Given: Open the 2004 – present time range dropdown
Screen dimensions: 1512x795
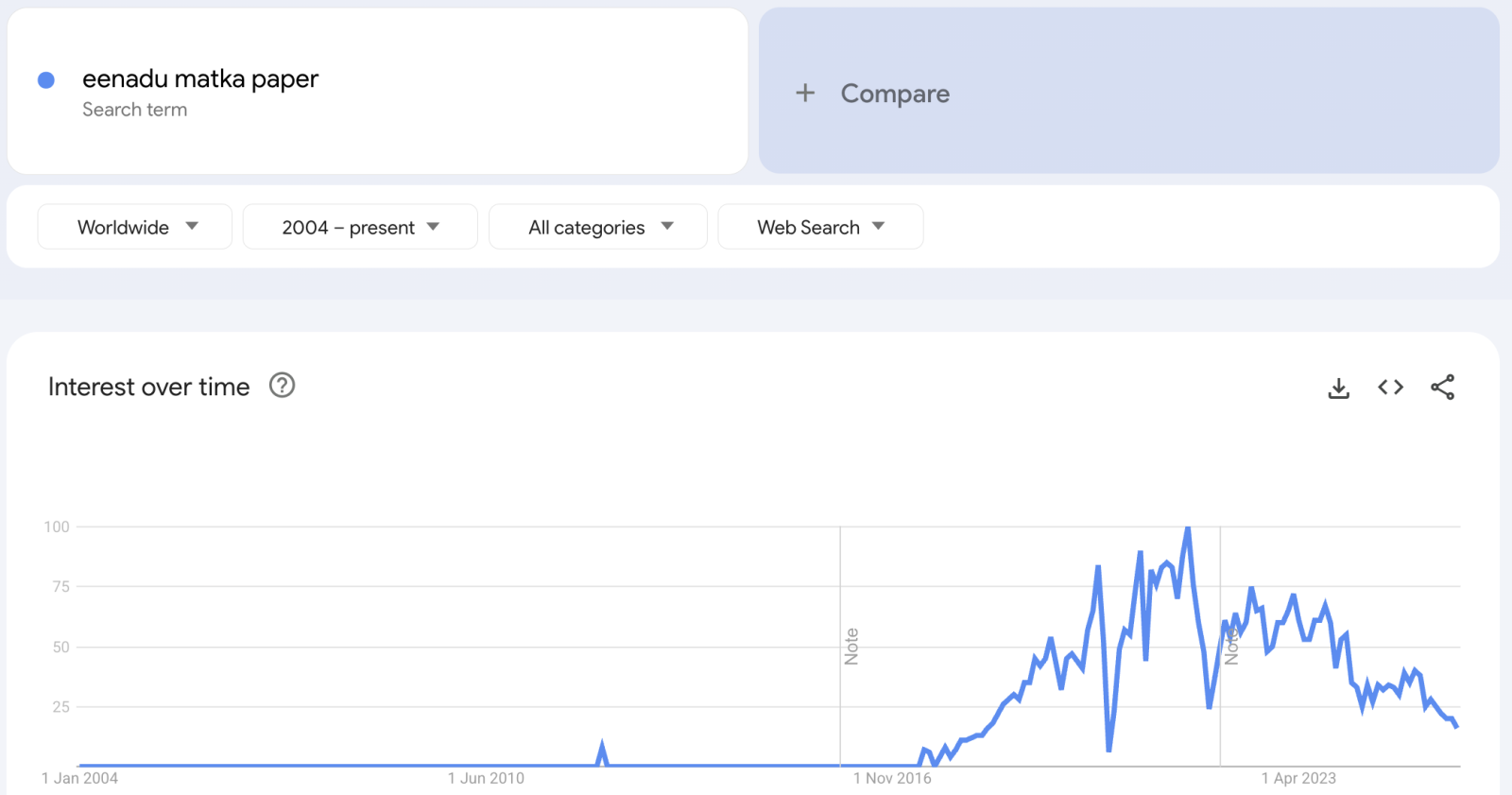Looking at the screenshot, I should [360, 226].
